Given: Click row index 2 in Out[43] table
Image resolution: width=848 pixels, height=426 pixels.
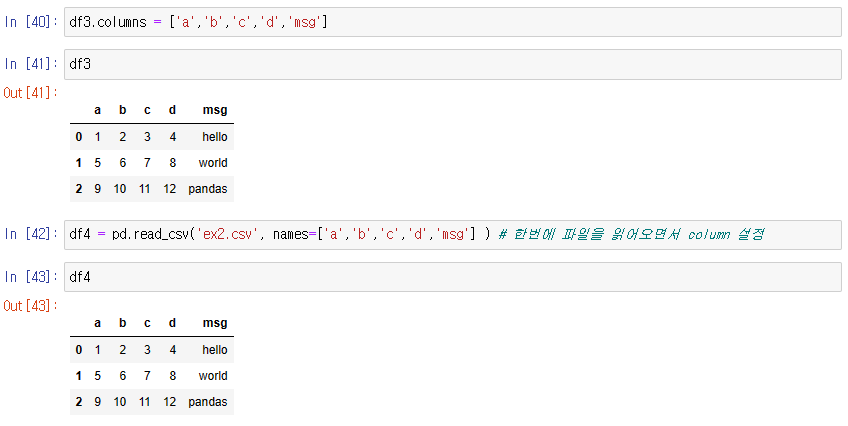Looking at the screenshot, I should (x=79, y=402).
